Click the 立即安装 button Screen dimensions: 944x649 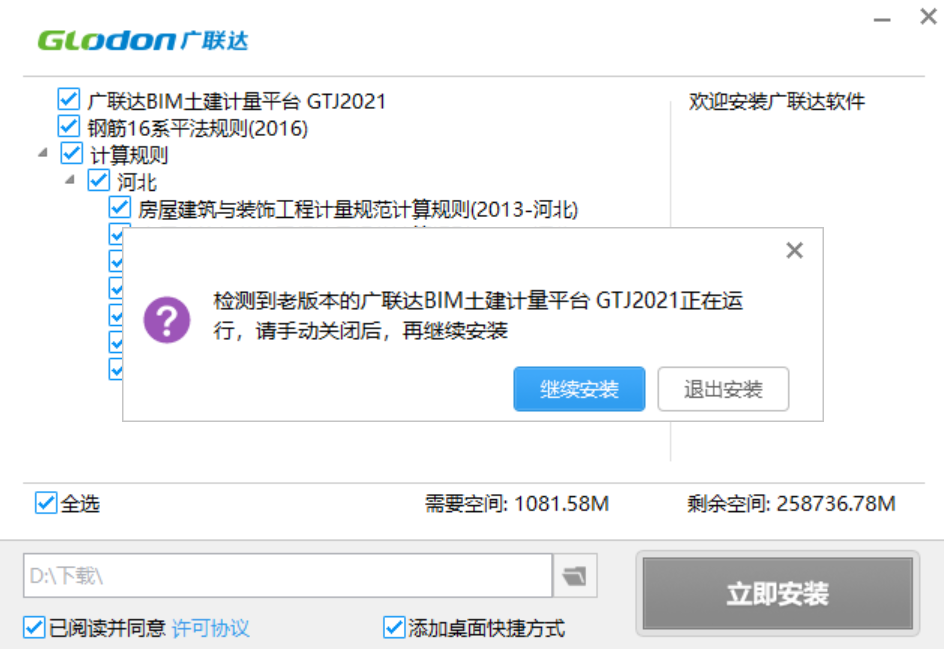tap(777, 594)
